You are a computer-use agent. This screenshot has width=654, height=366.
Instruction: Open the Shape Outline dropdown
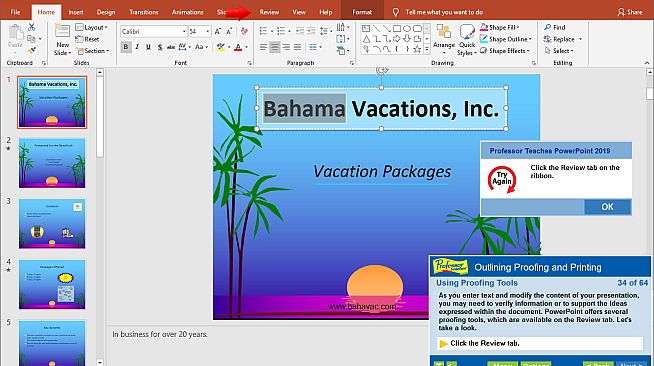click(506, 39)
